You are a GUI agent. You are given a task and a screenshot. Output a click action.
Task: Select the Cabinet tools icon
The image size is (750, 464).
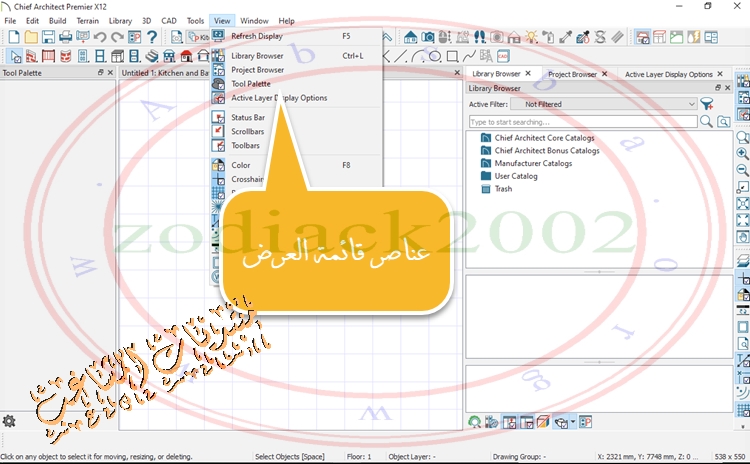pos(117,56)
